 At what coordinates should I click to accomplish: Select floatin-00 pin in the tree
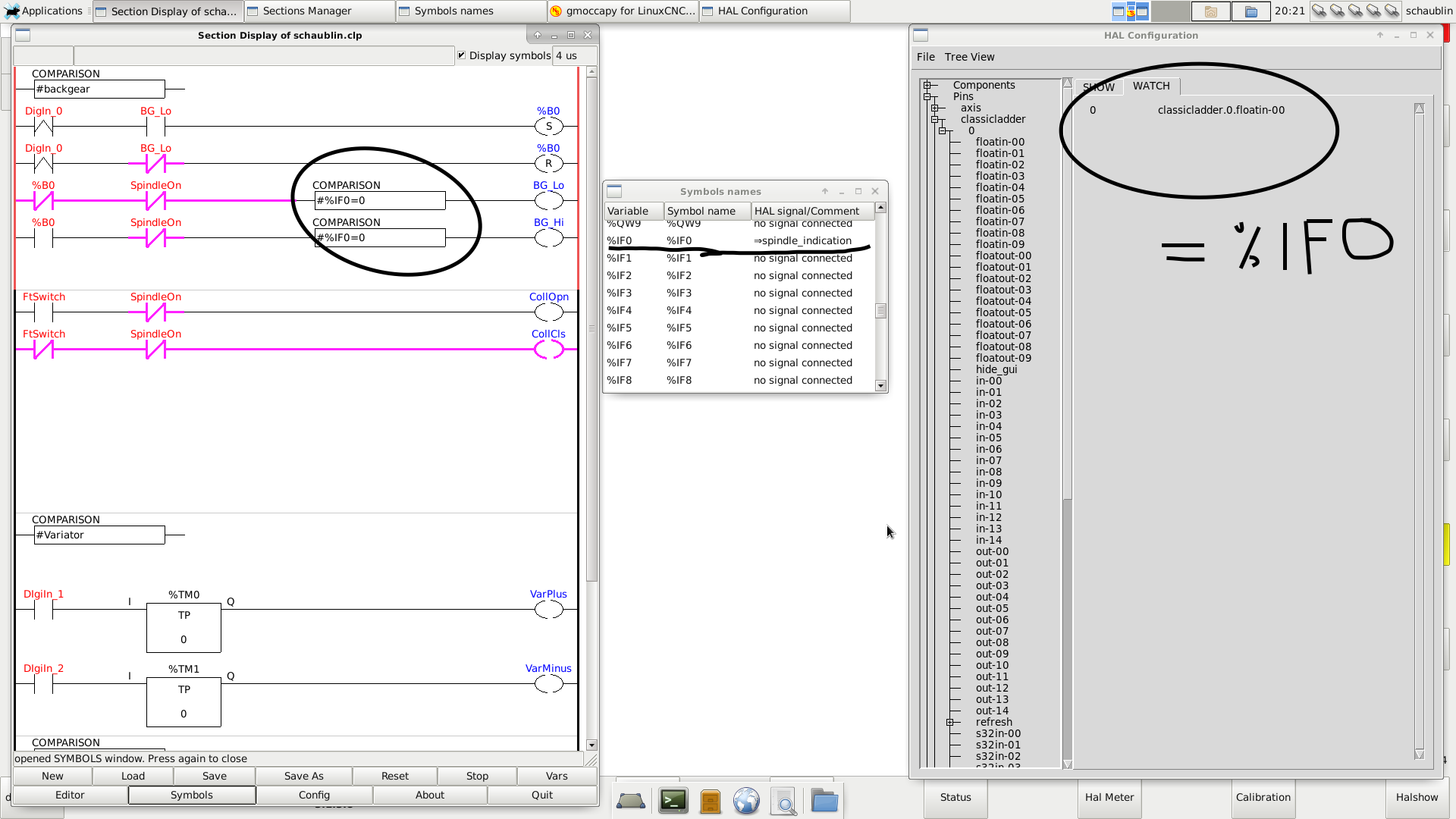pos(999,142)
